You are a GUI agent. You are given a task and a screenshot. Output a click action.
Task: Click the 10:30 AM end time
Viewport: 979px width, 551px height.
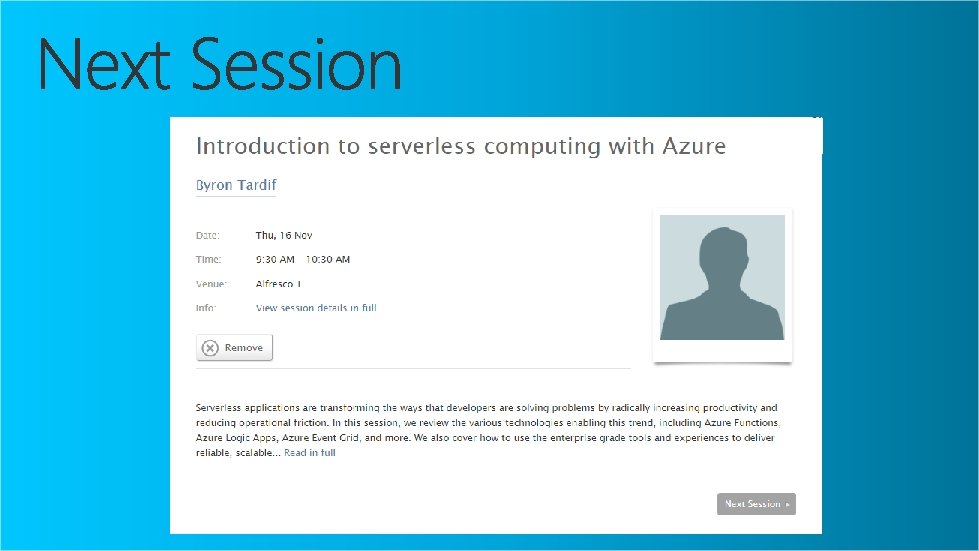[328, 260]
